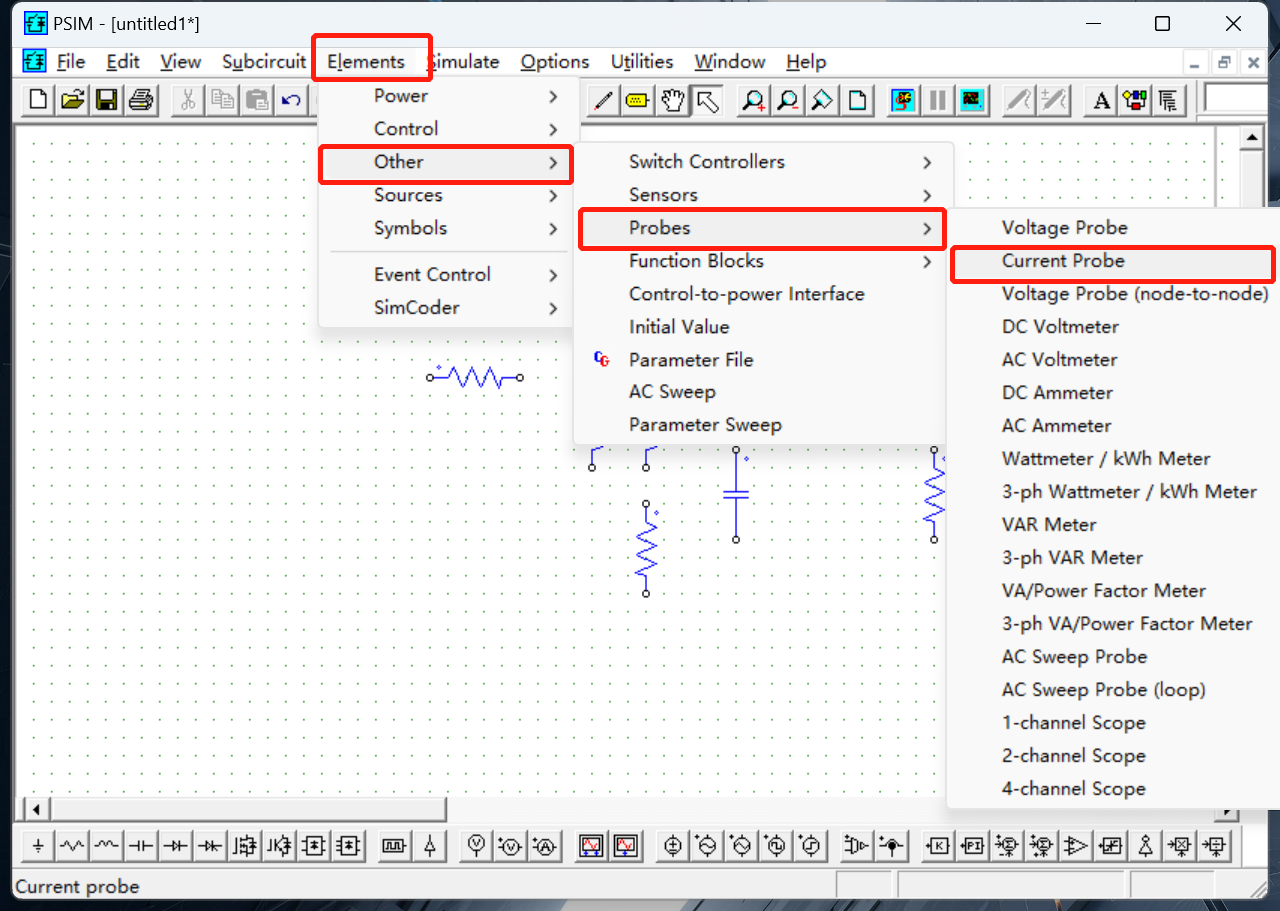Pick the proportional K block icon
1280x911 pixels.
coord(938,846)
